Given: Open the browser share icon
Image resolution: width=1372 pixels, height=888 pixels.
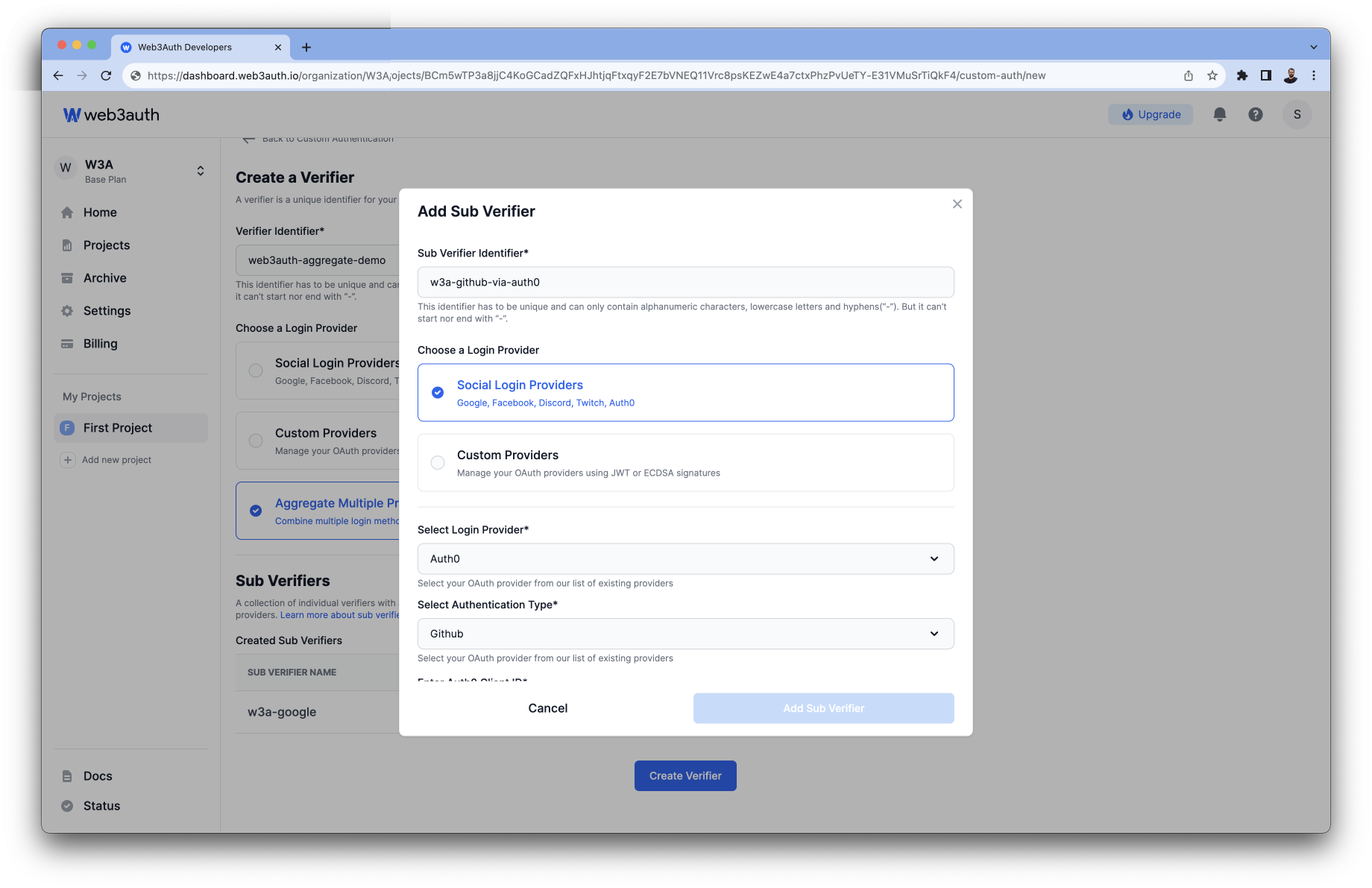Looking at the screenshot, I should pyautogui.click(x=1189, y=75).
